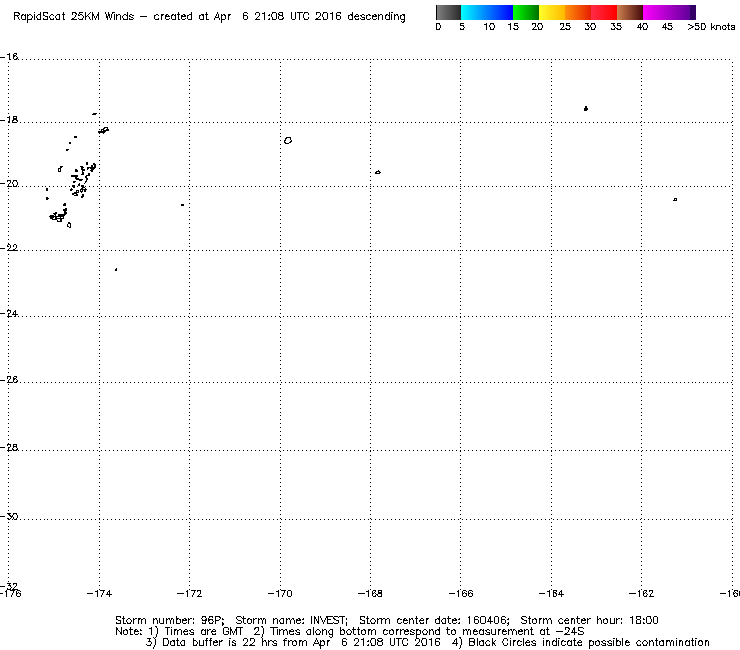
Task: Click the 'RapidScat 25KM Winds' title text
Action: (74, 17)
